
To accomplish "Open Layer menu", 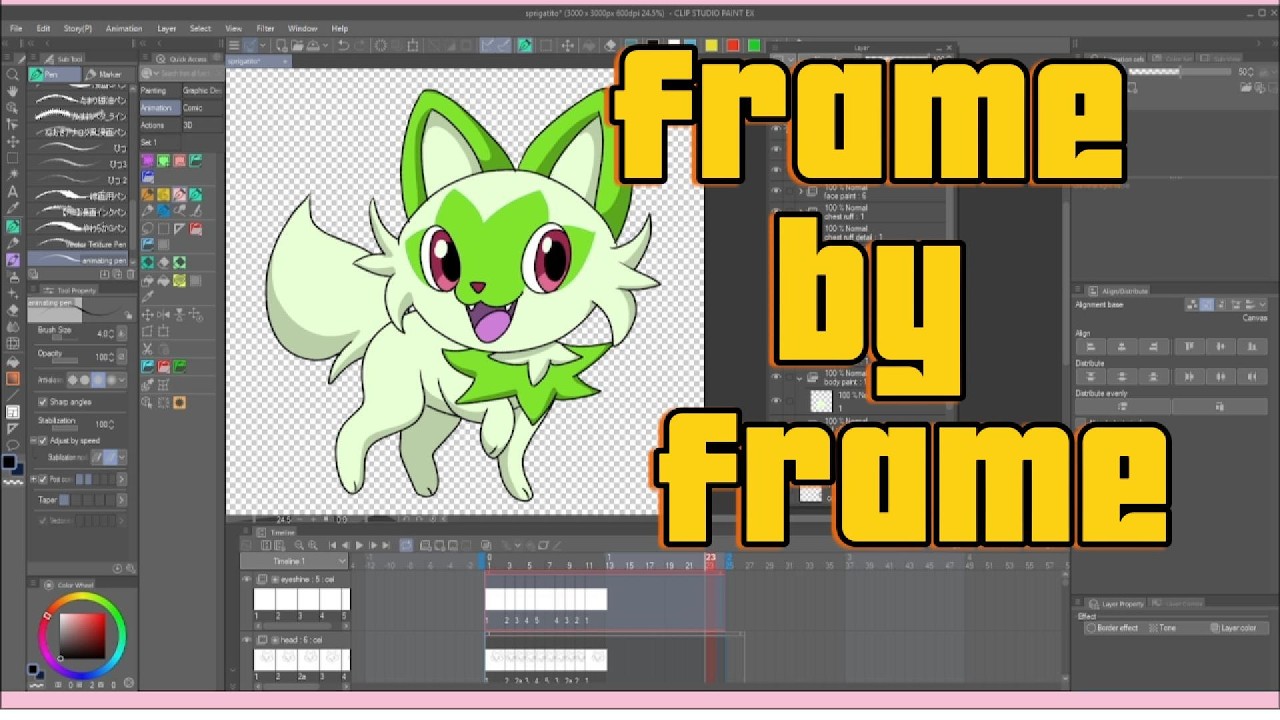I will (x=167, y=28).
